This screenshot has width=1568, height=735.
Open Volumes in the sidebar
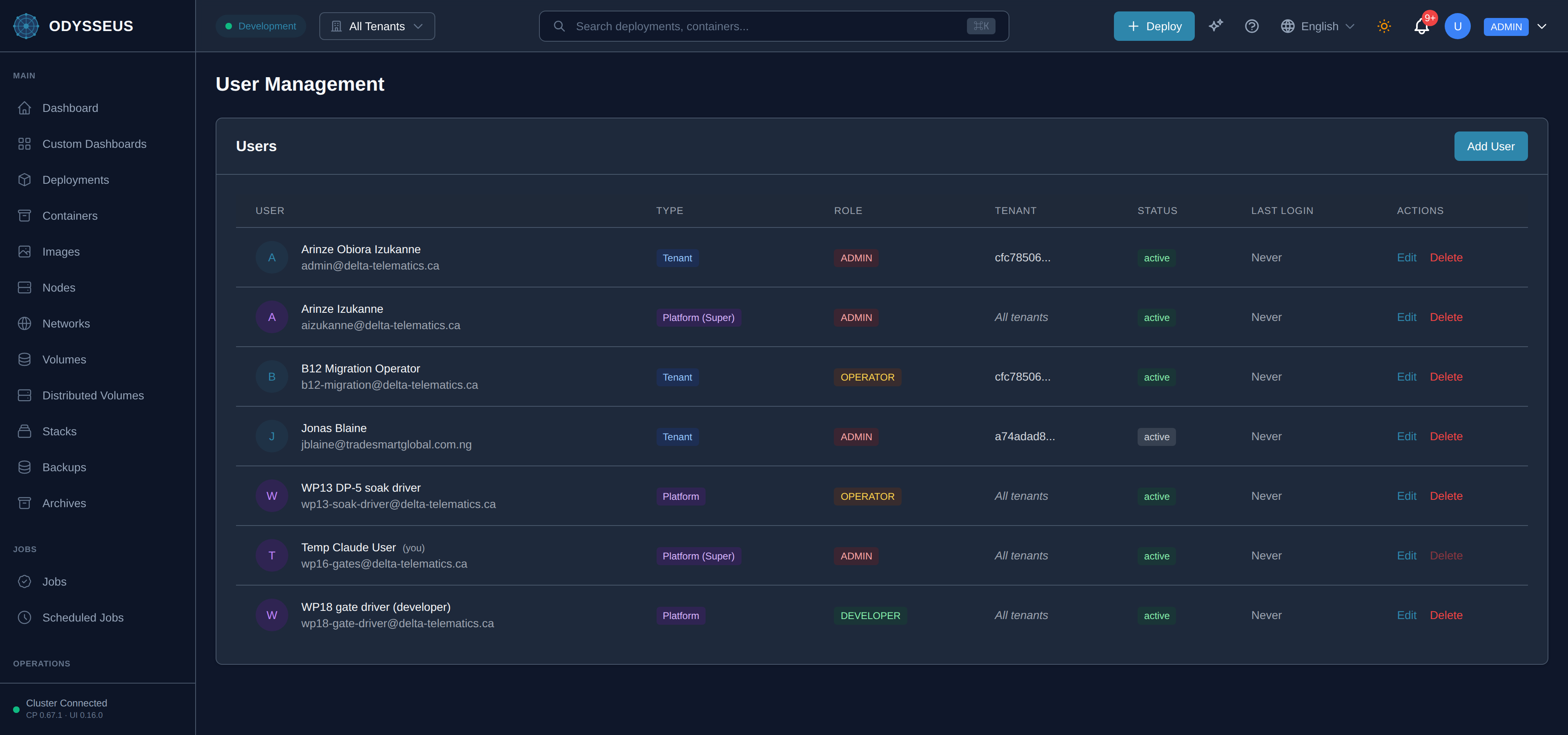coord(98,359)
